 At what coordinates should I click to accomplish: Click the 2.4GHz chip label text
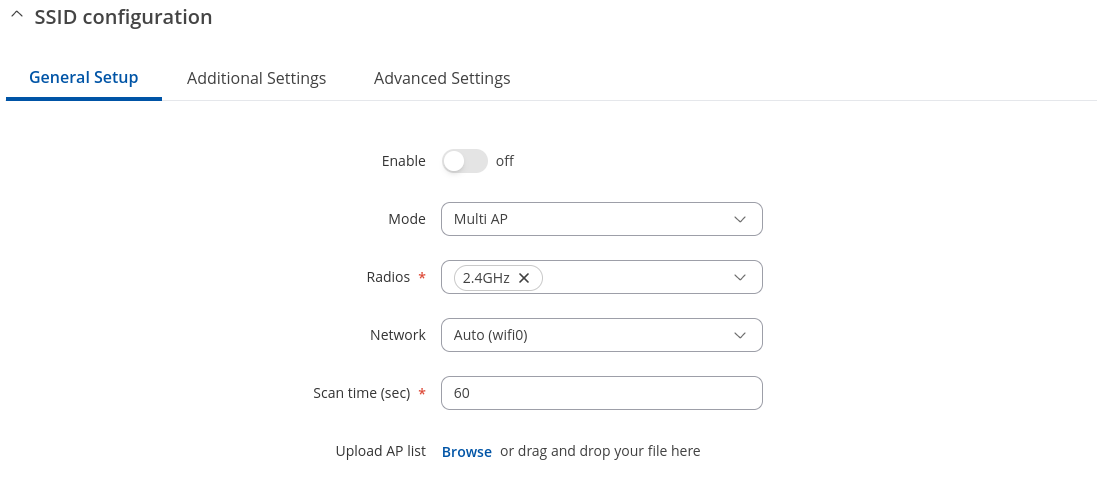click(x=486, y=278)
